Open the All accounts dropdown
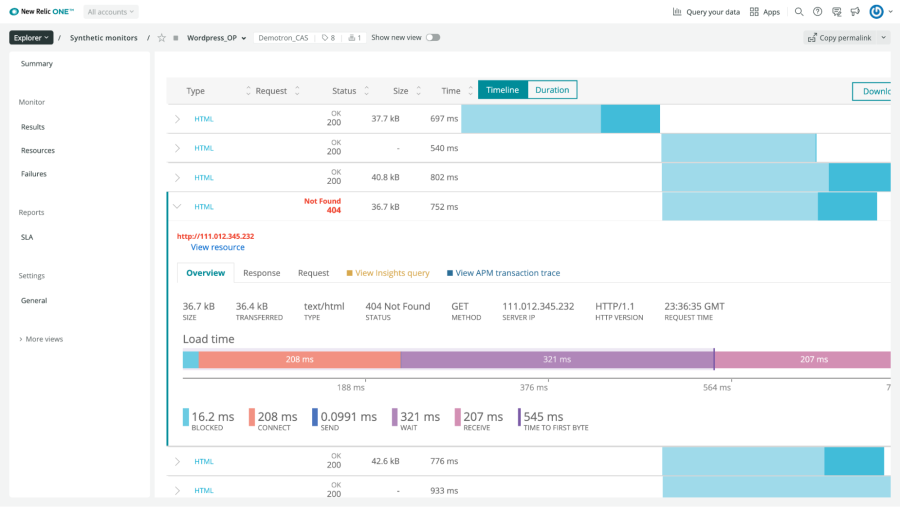 pos(110,11)
